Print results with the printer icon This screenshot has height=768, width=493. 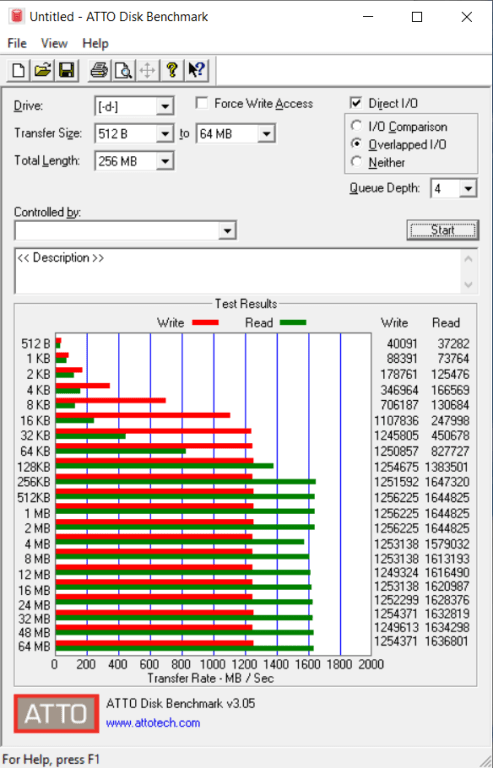[x=99, y=70]
